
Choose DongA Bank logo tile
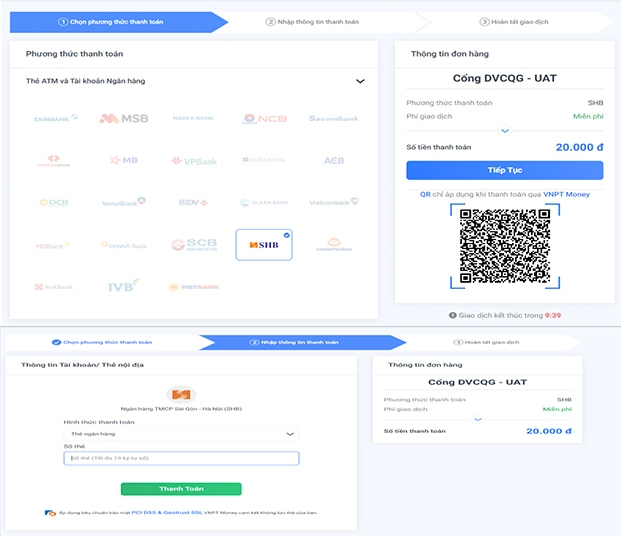coord(124,245)
